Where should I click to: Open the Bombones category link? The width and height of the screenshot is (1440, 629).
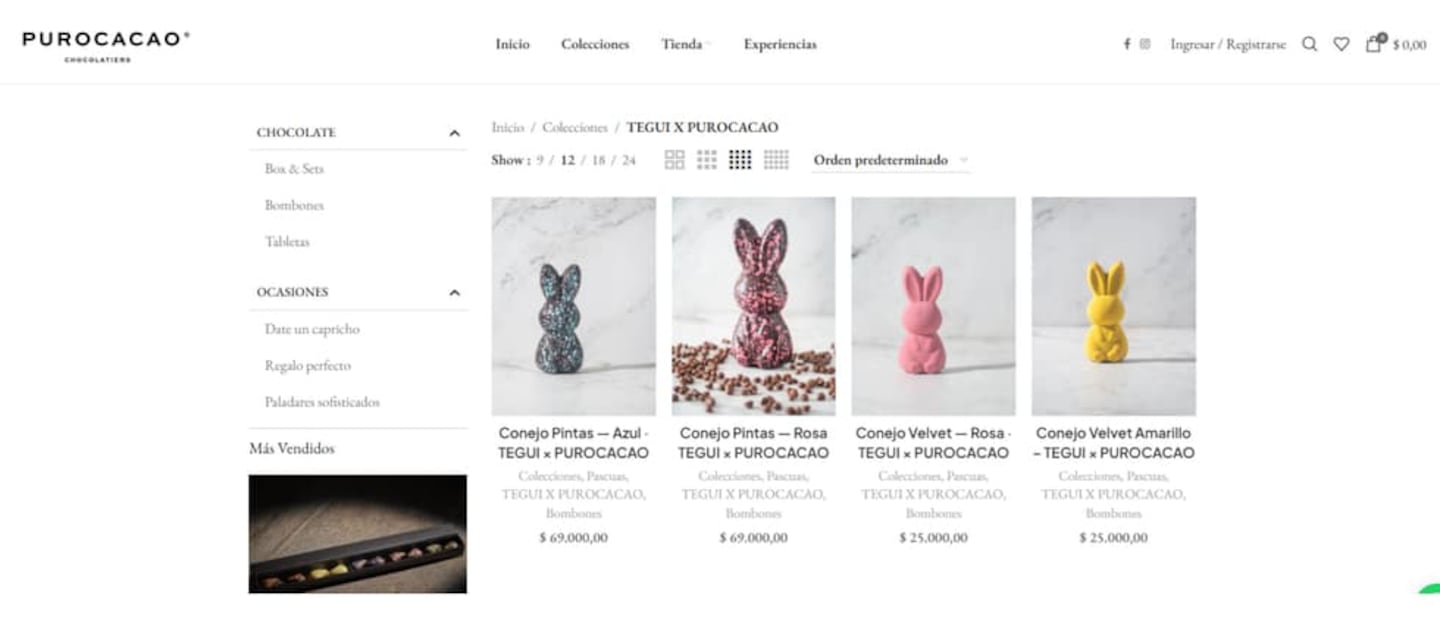(x=294, y=205)
